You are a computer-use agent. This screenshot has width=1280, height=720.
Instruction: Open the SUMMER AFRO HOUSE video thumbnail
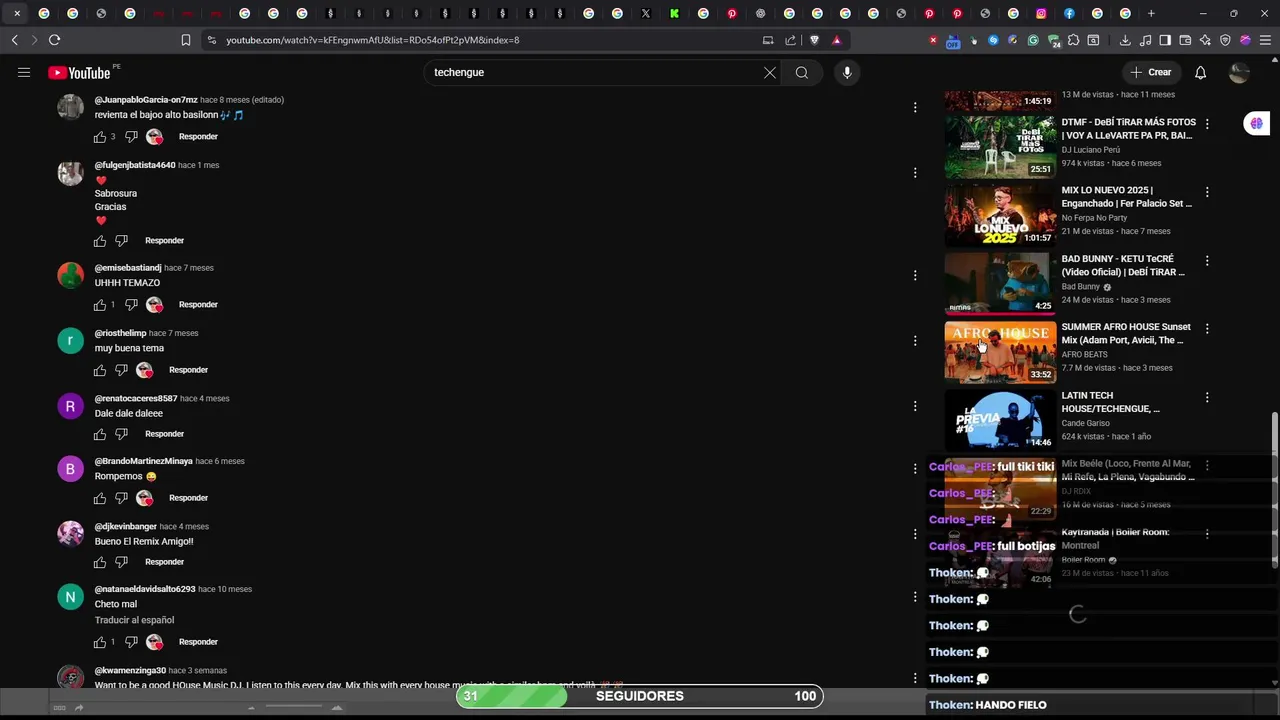coord(1000,352)
